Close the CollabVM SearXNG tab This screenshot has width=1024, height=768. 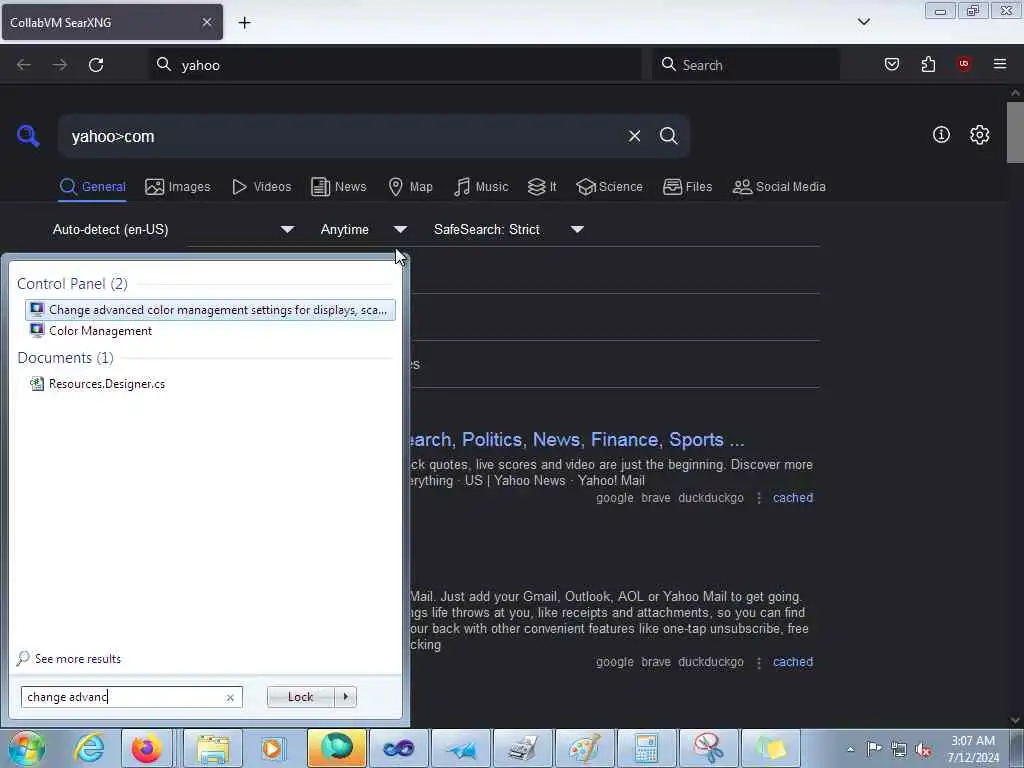click(x=206, y=22)
